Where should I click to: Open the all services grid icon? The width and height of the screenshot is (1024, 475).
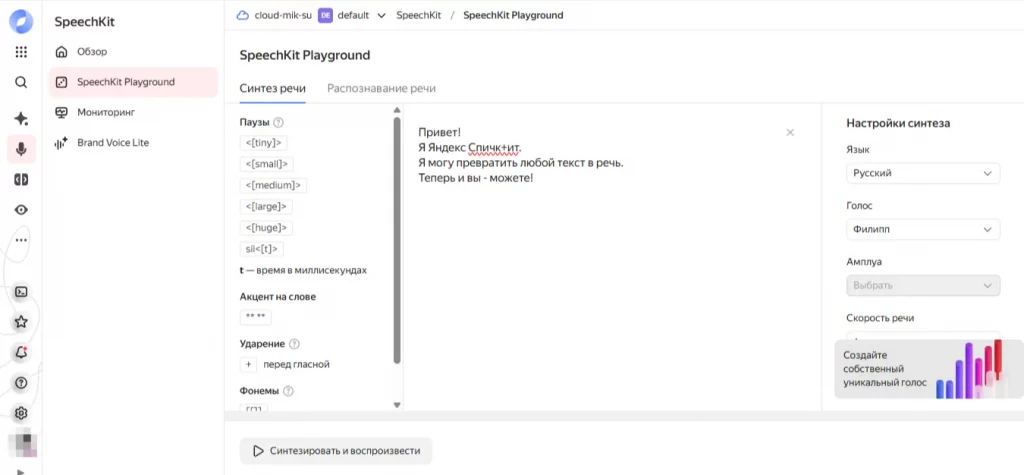pos(21,52)
